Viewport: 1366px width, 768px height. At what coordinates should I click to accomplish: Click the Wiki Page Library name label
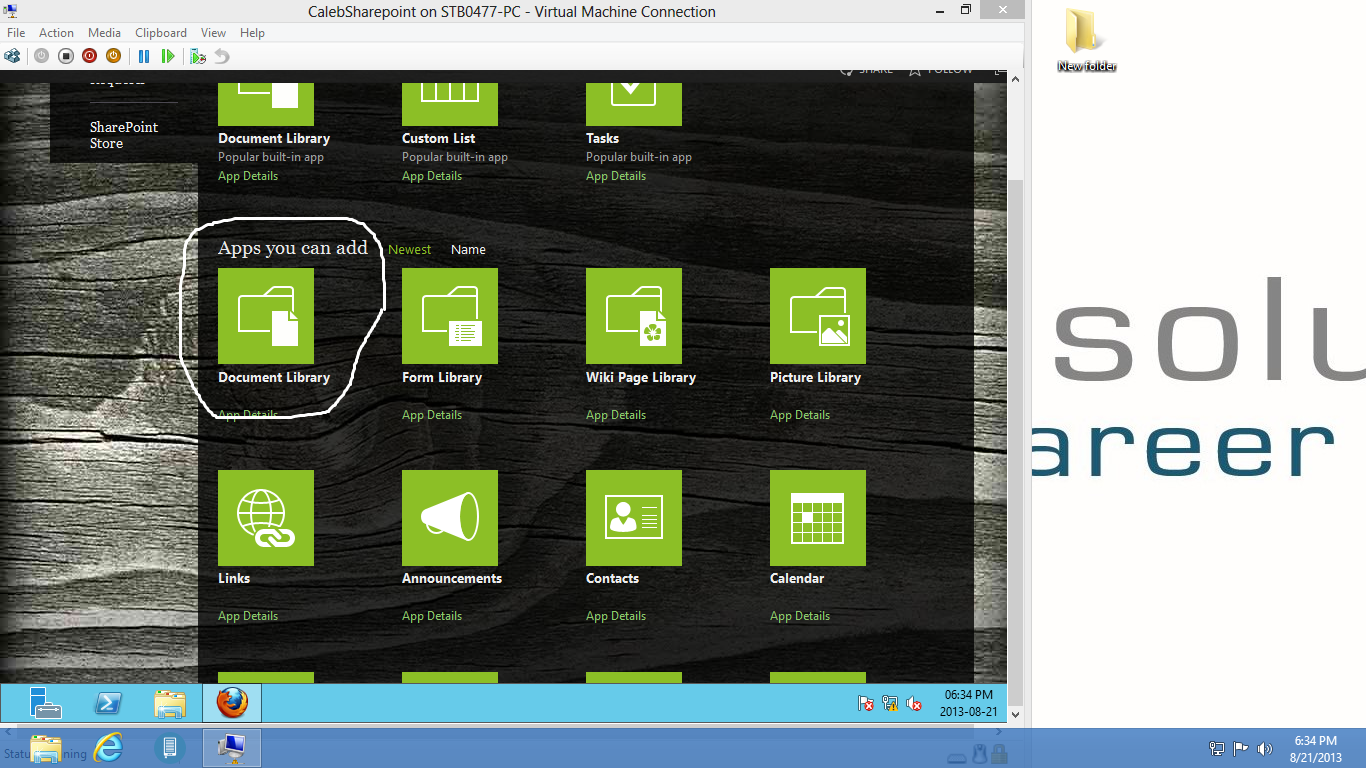coord(641,377)
